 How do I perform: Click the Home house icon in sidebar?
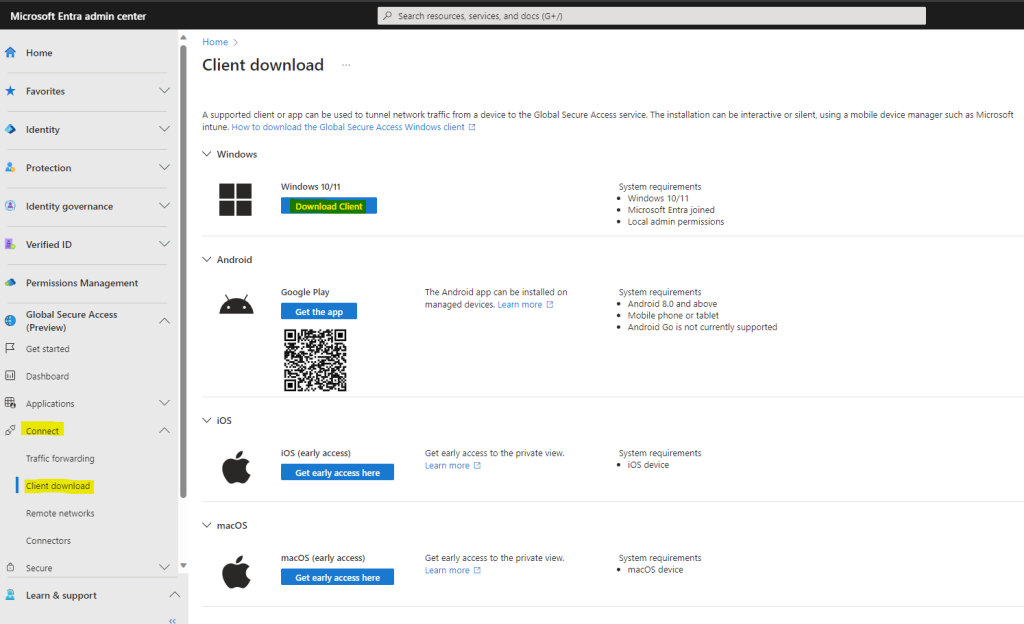10,52
